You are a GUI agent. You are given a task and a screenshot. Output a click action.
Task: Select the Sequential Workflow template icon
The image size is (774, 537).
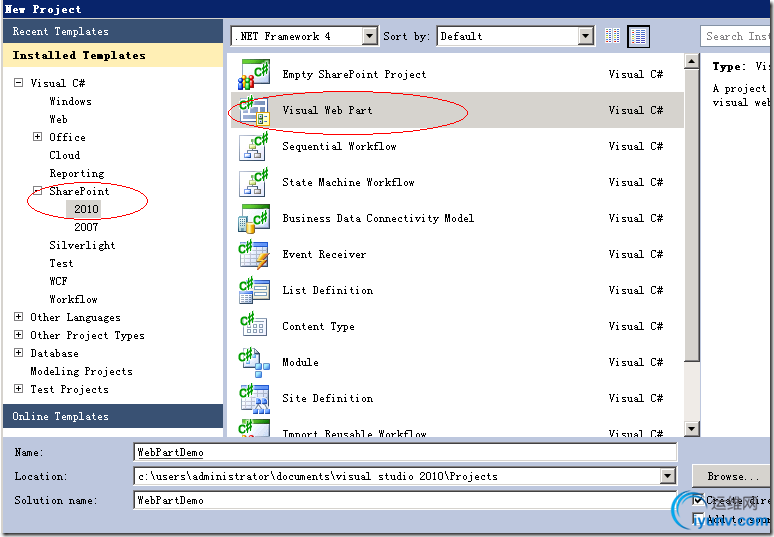point(254,147)
